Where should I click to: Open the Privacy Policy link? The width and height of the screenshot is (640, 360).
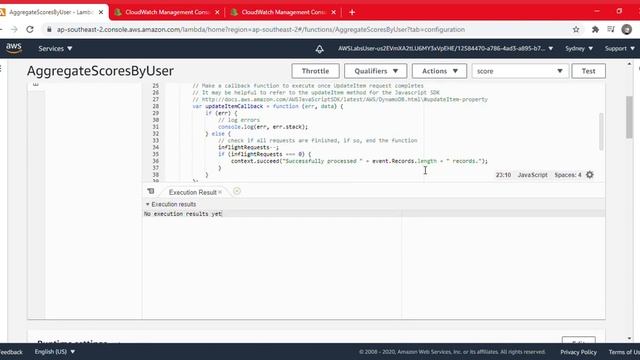point(578,352)
